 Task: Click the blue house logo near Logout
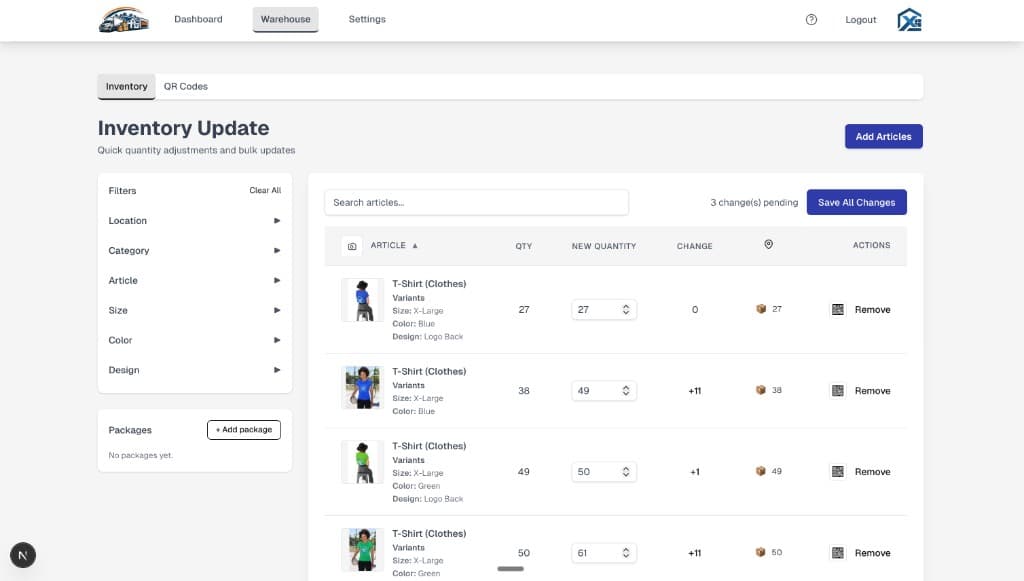coord(908,18)
